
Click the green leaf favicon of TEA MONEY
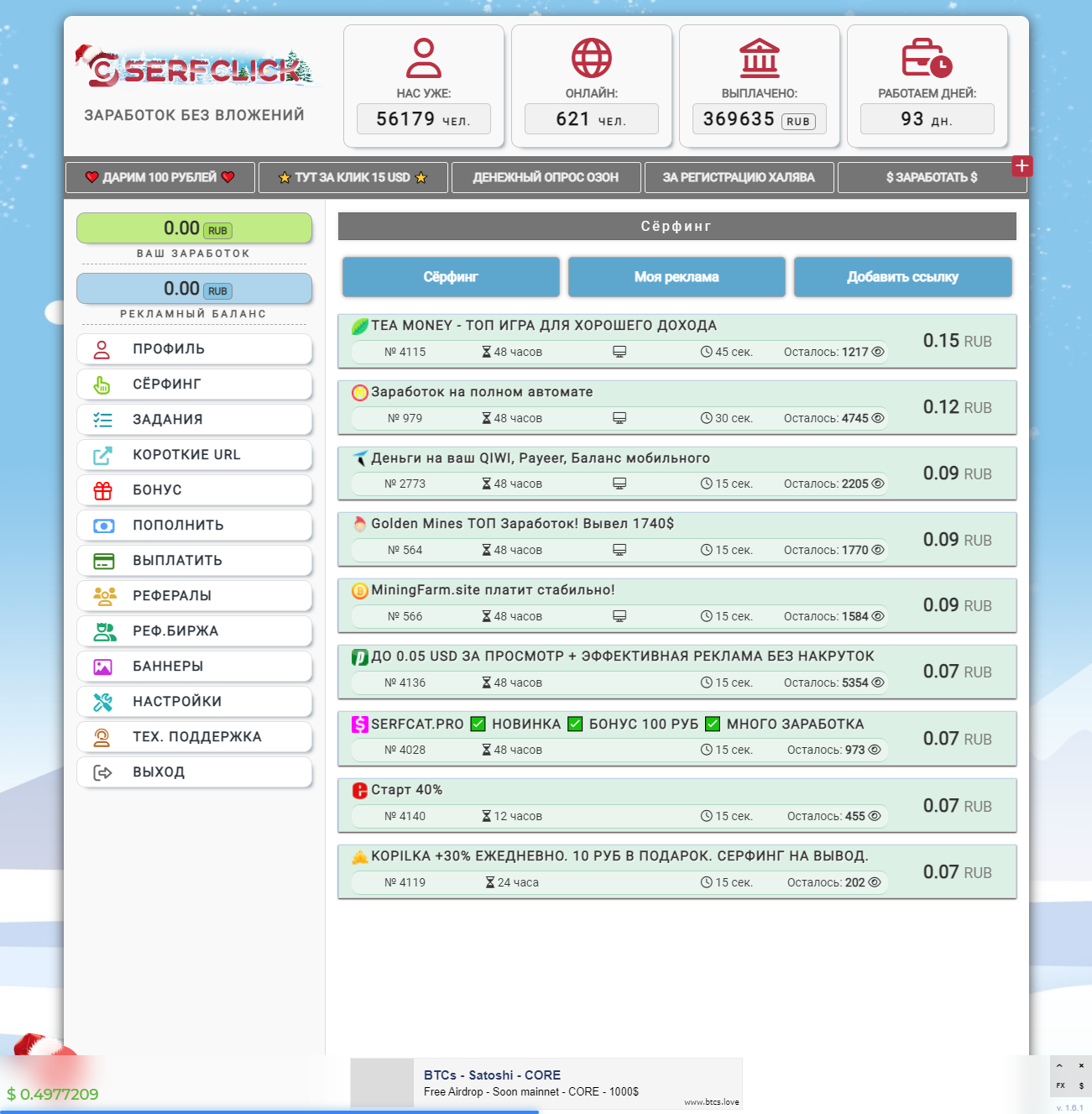tap(360, 326)
